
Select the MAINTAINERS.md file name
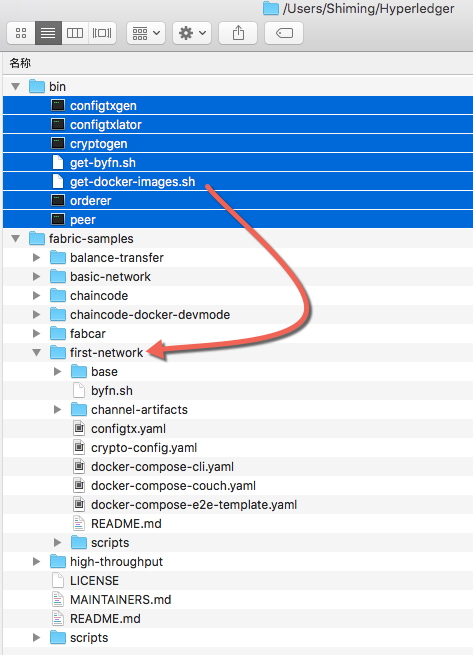pyautogui.click(x=120, y=600)
